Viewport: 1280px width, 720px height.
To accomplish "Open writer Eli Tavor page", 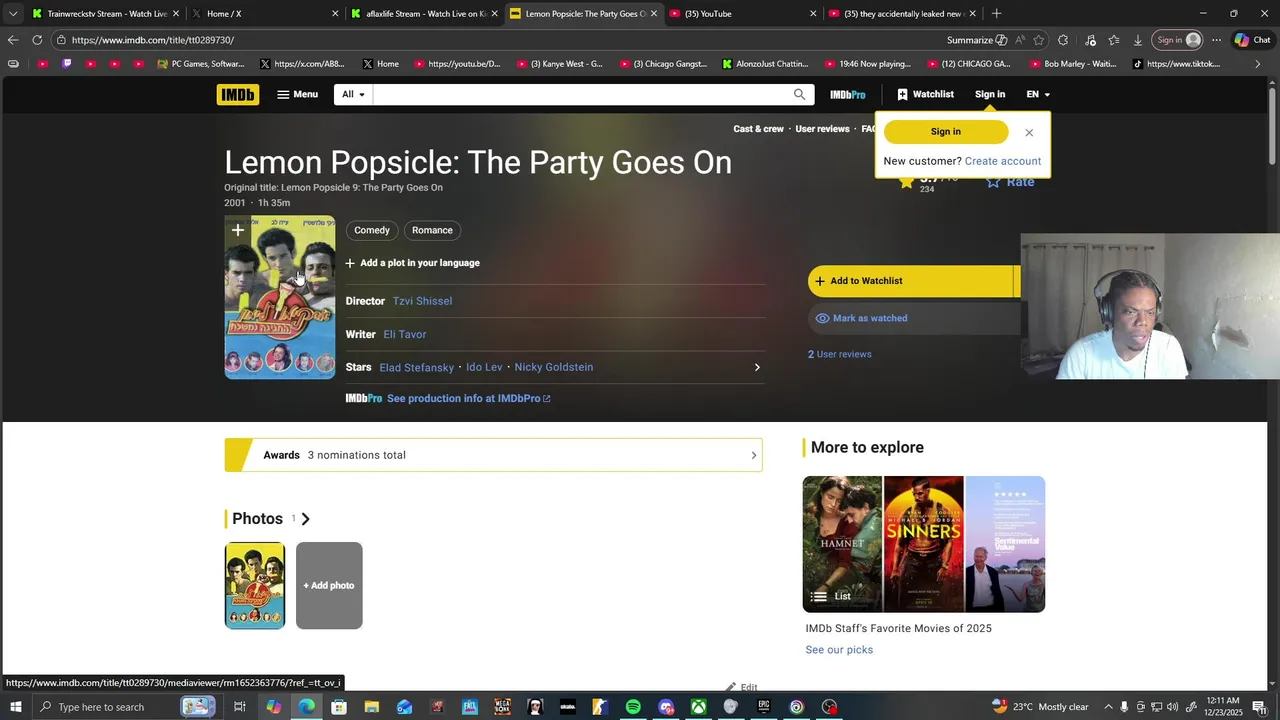I will pyautogui.click(x=405, y=334).
